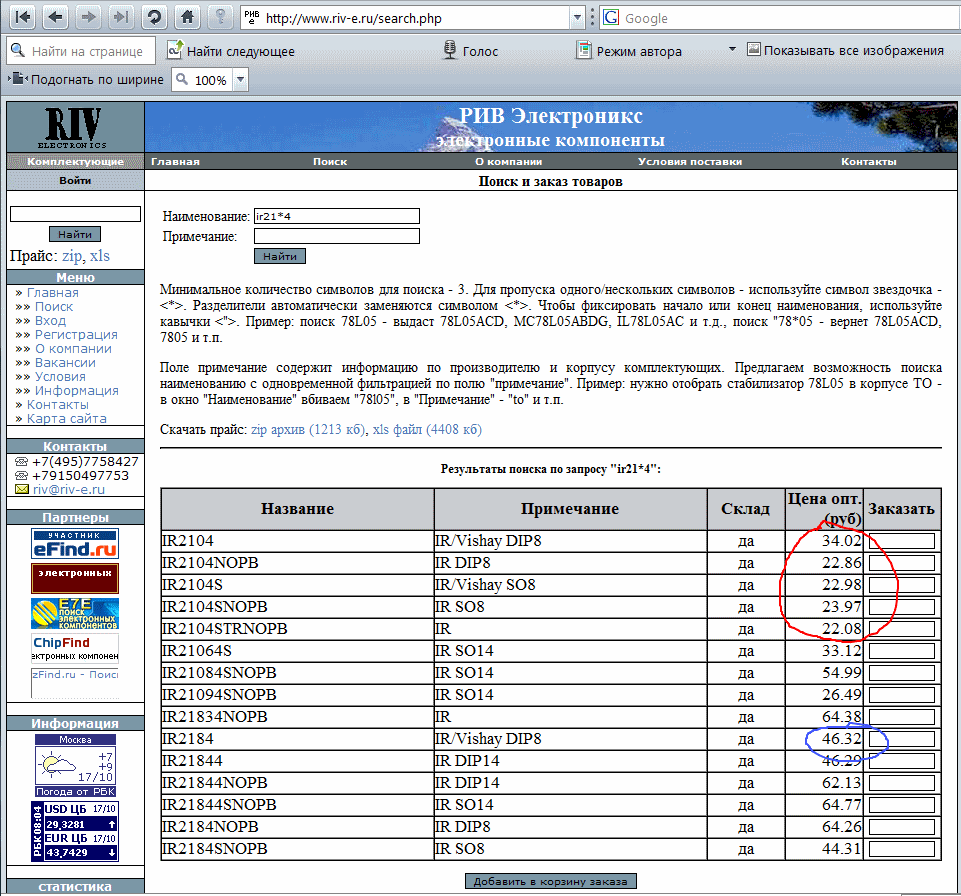This screenshot has width=961, height=896.
Task: Click the Цена опт. column header
Action: tap(824, 509)
